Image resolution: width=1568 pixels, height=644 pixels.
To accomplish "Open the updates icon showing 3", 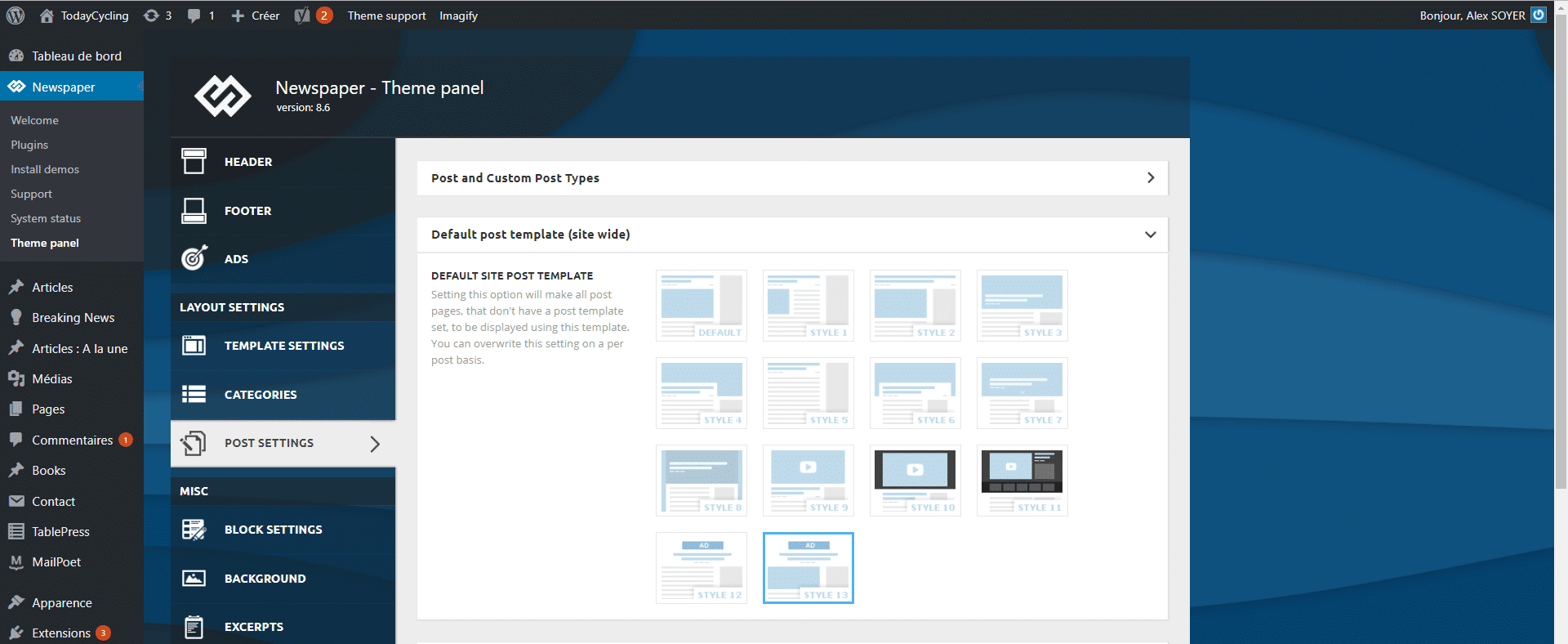I will [151, 16].
